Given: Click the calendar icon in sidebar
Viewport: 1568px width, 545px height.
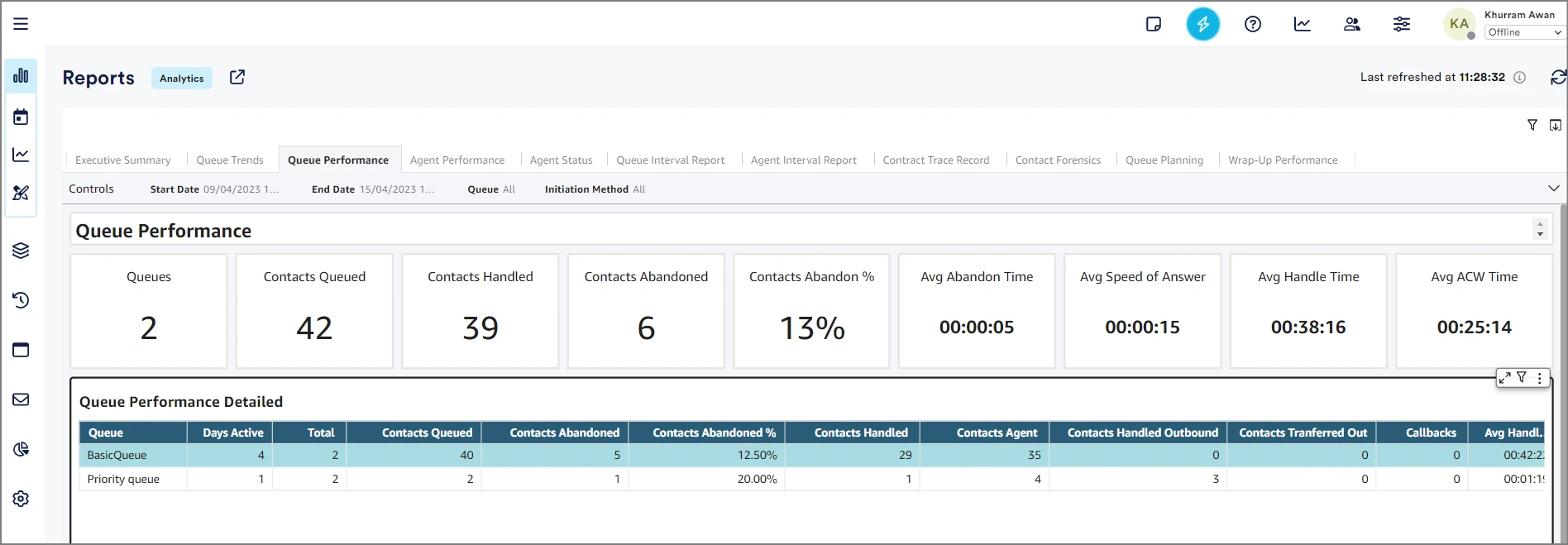Looking at the screenshot, I should pyautogui.click(x=21, y=117).
